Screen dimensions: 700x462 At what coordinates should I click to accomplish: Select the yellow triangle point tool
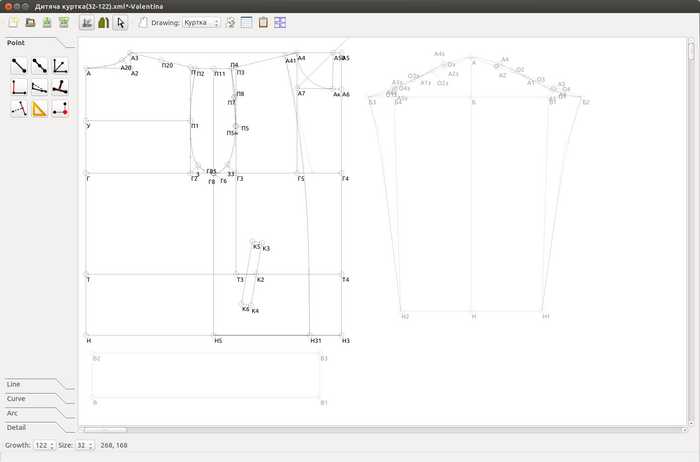(x=40, y=108)
